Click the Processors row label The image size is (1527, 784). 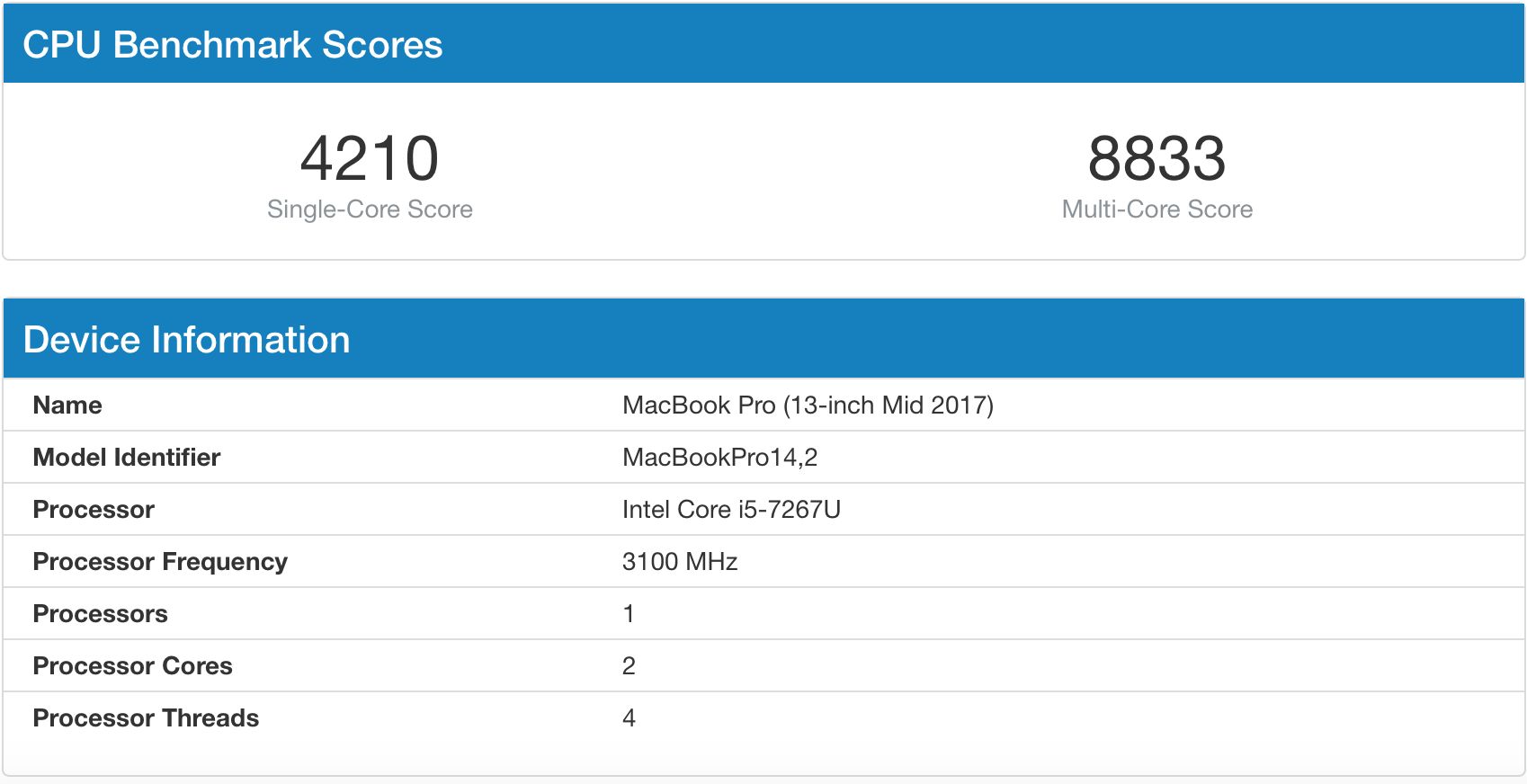pos(100,614)
